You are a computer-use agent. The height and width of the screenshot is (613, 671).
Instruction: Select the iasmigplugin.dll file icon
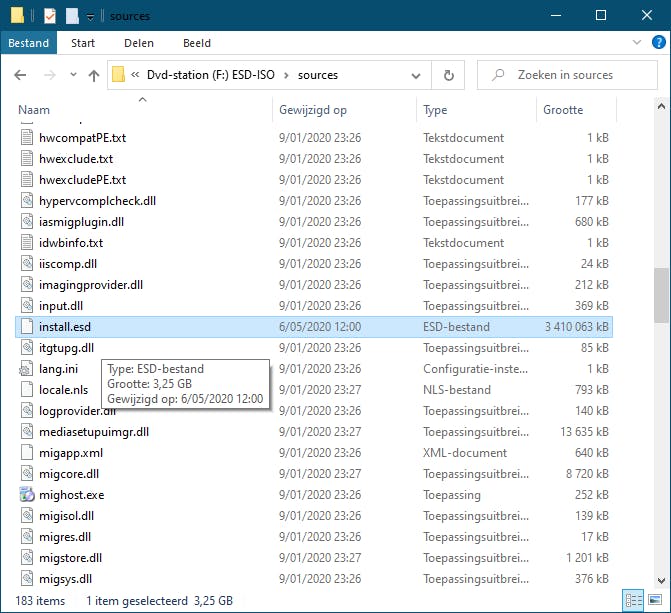pyautogui.click(x=27, y=221)
